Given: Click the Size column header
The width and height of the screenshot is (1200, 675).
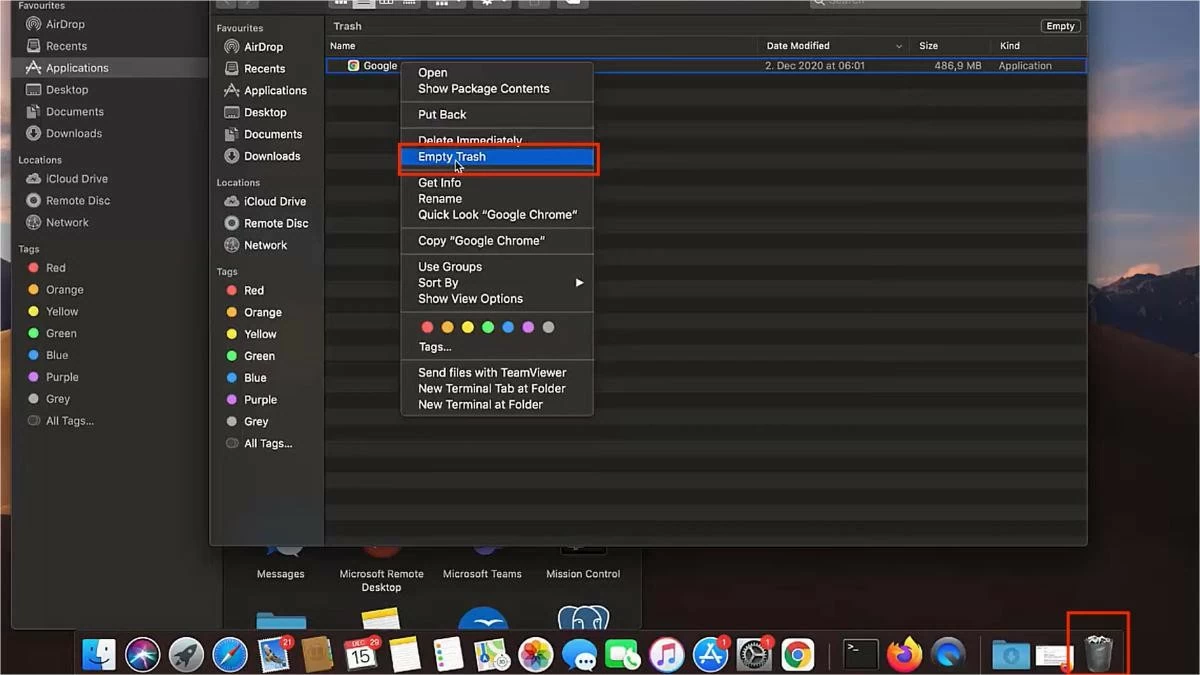Looking at the screenshot, I should 929,46.
